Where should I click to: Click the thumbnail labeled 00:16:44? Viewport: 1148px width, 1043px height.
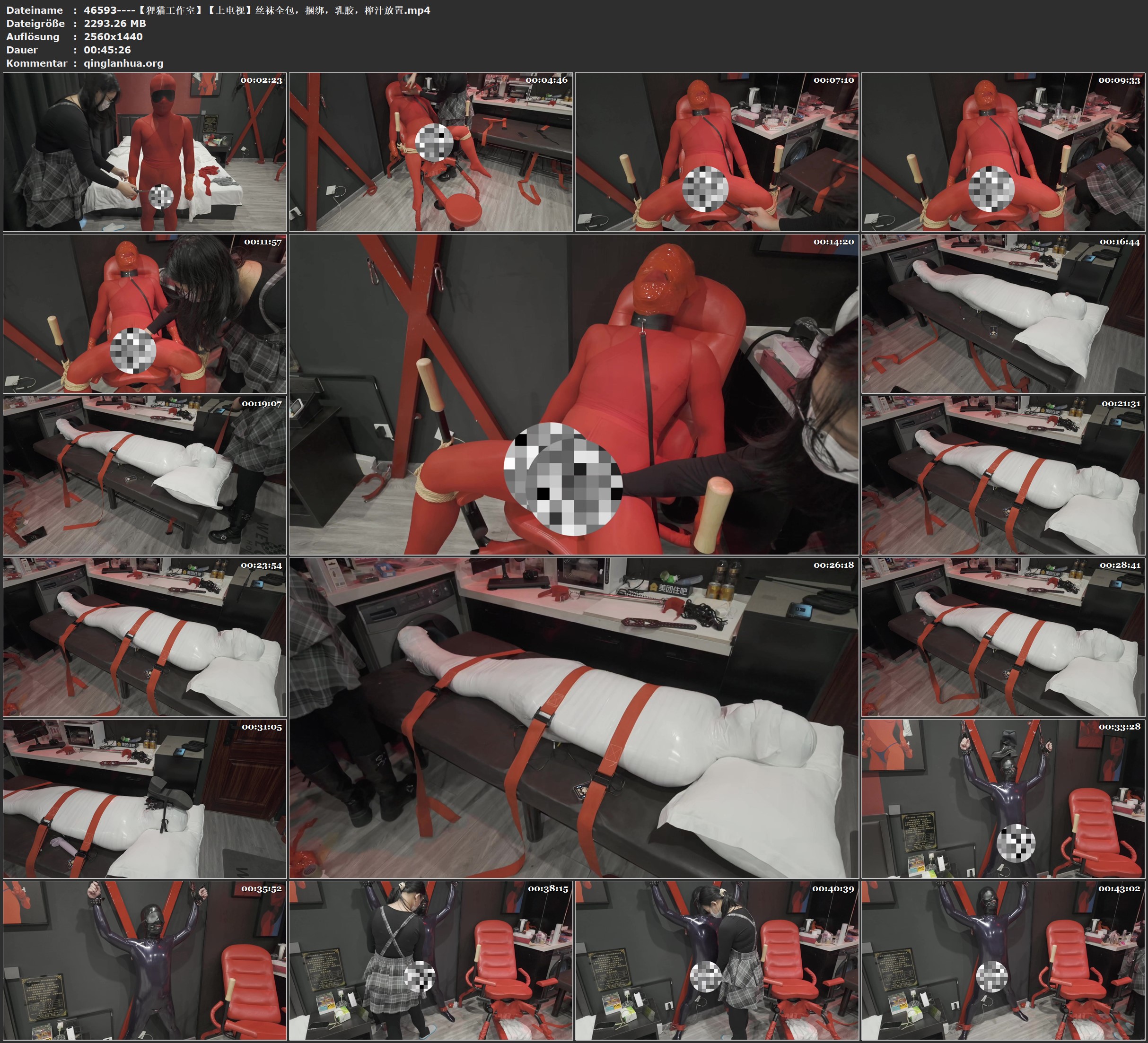point(1003,313)
